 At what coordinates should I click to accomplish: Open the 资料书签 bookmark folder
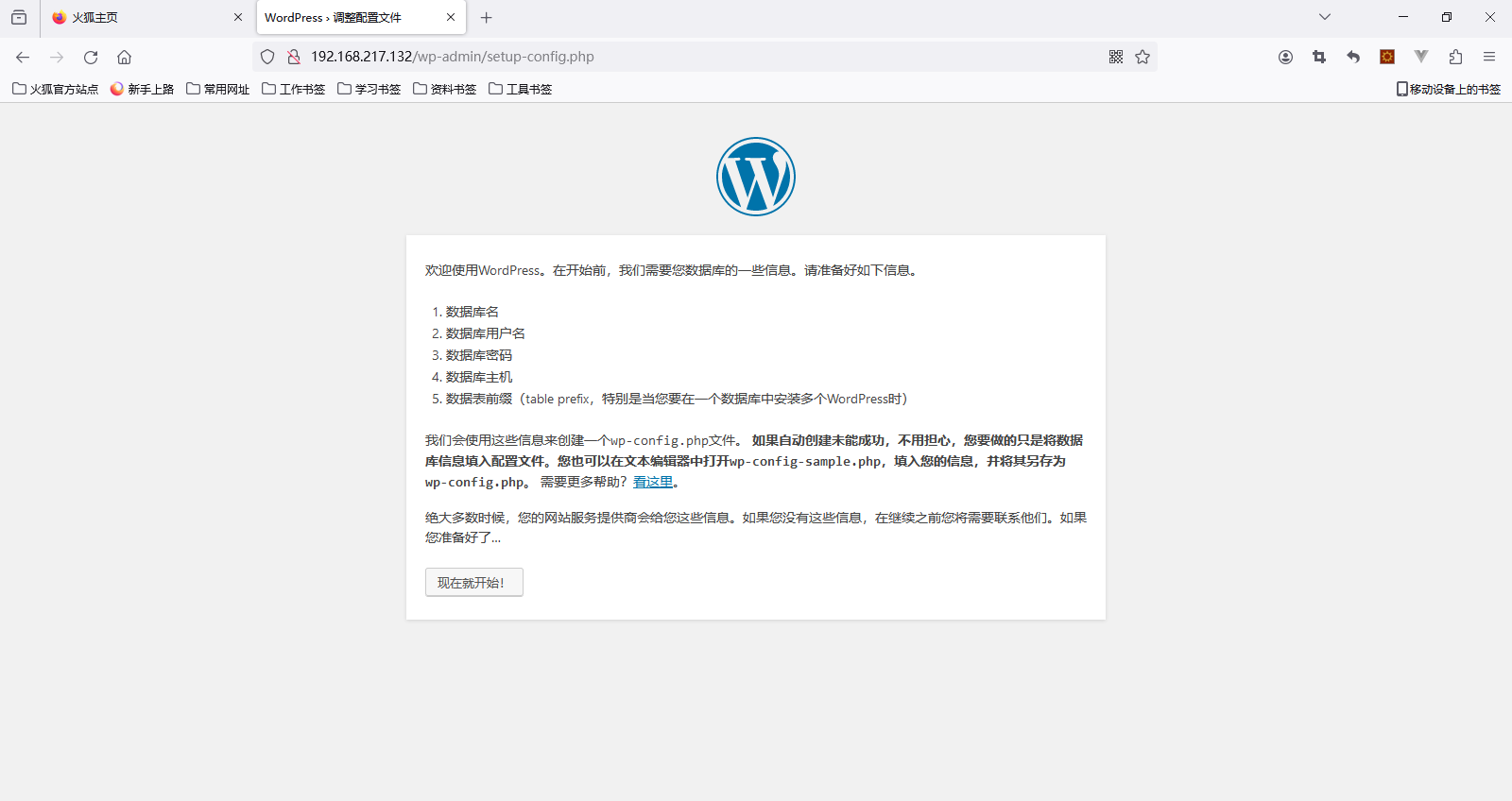(x=444, y=89)
